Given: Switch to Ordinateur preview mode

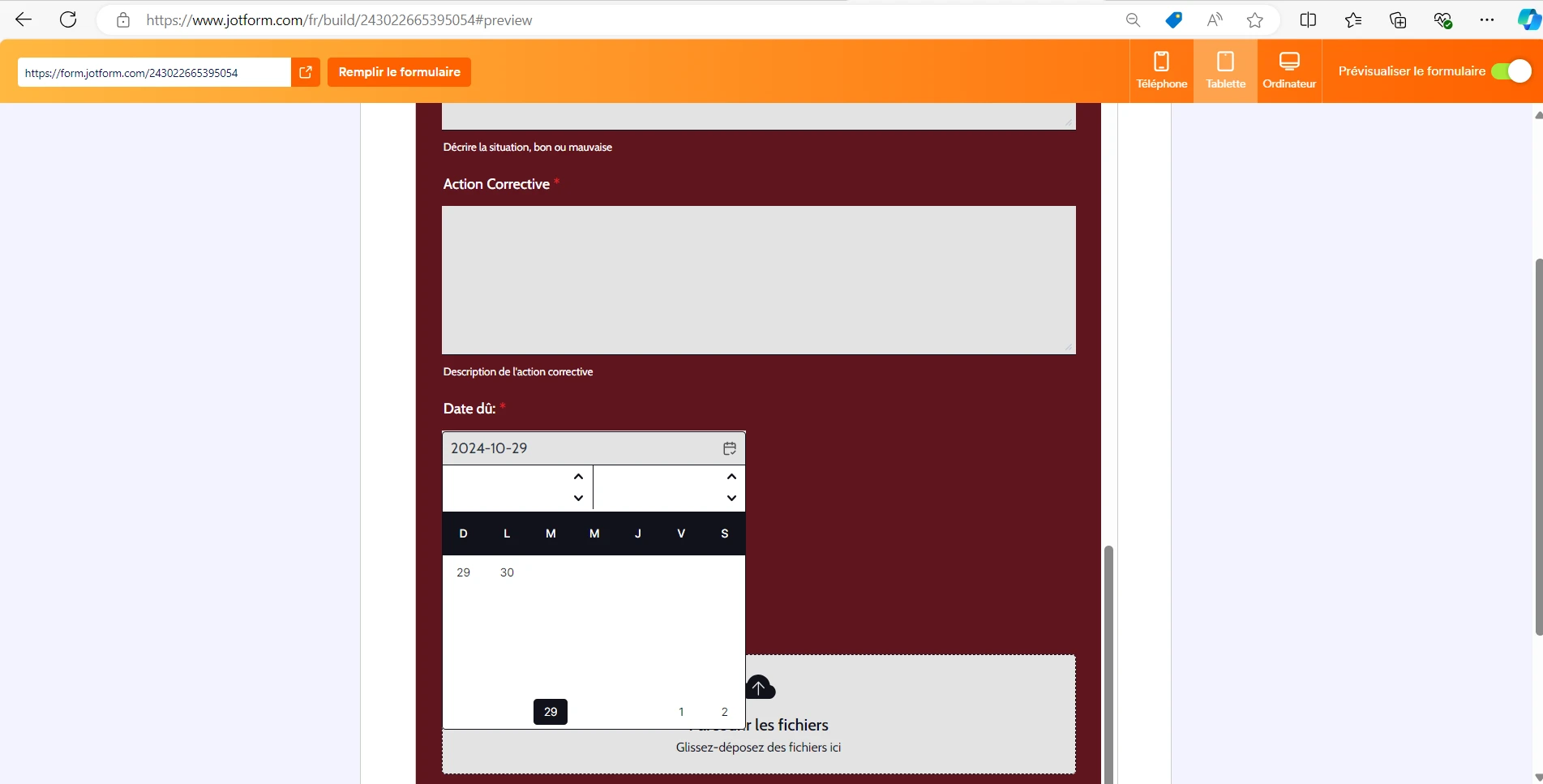Looking at the screenshot, I should [x=1289, y=70].
